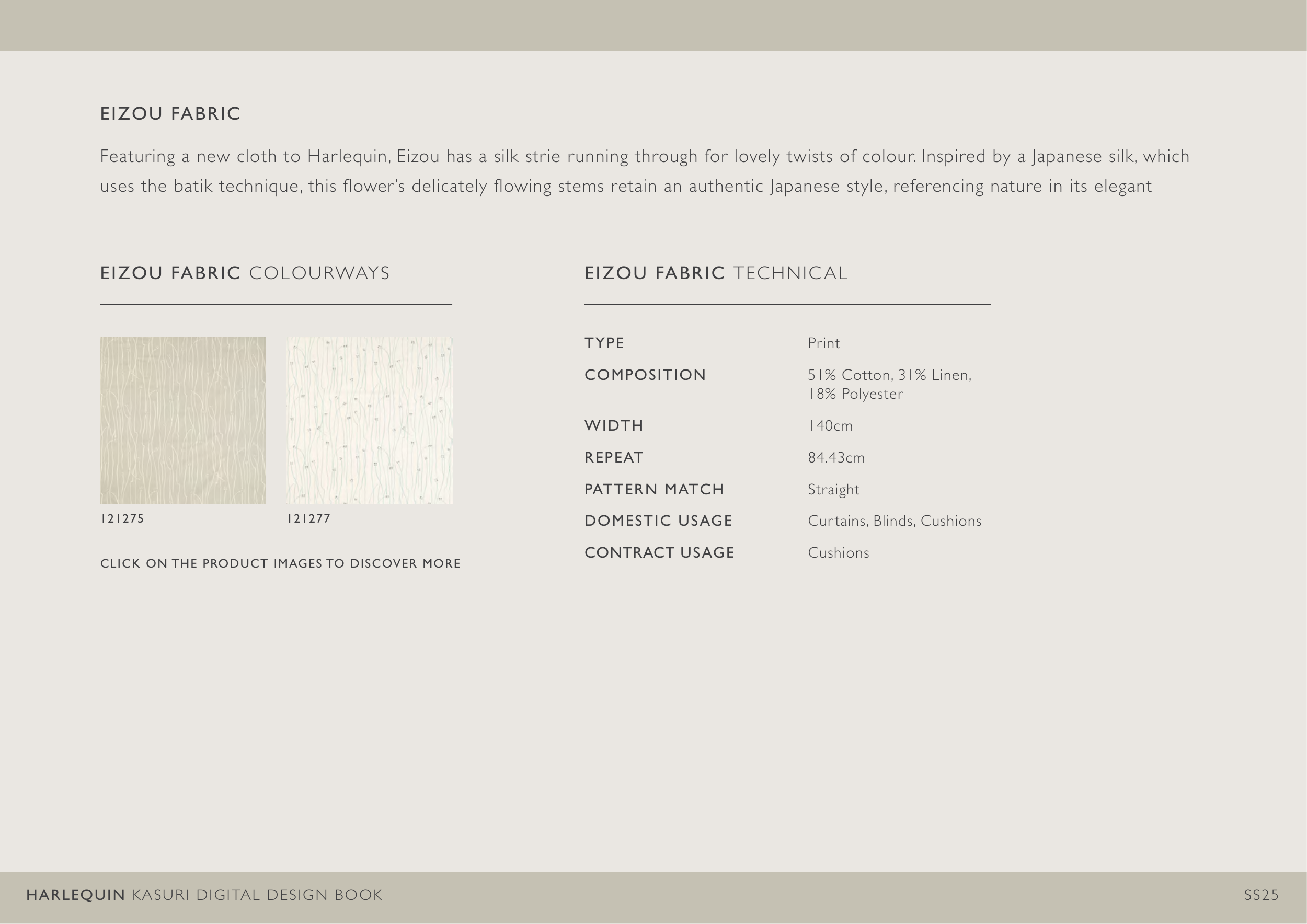Click the Pattern Match label

click(654, 489)
